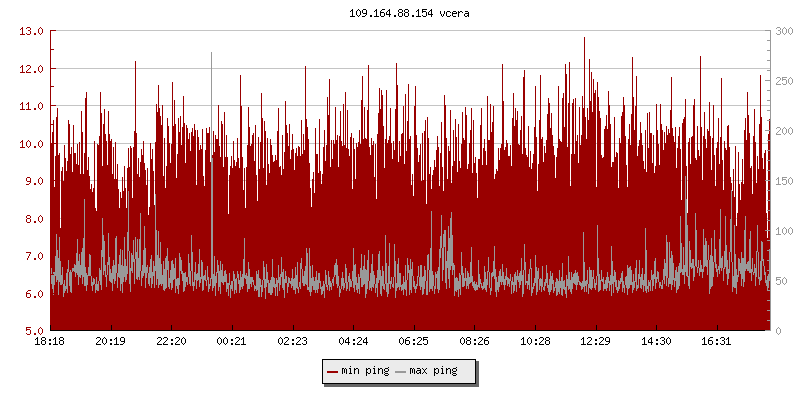Select the "min ping" legend label
Image resolution: width=800 pixels, height=400 pixels.
pos(365,371)
